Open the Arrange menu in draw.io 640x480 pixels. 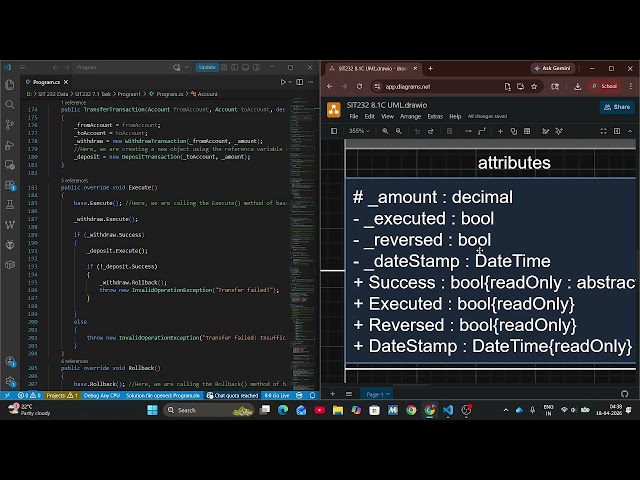410,116
